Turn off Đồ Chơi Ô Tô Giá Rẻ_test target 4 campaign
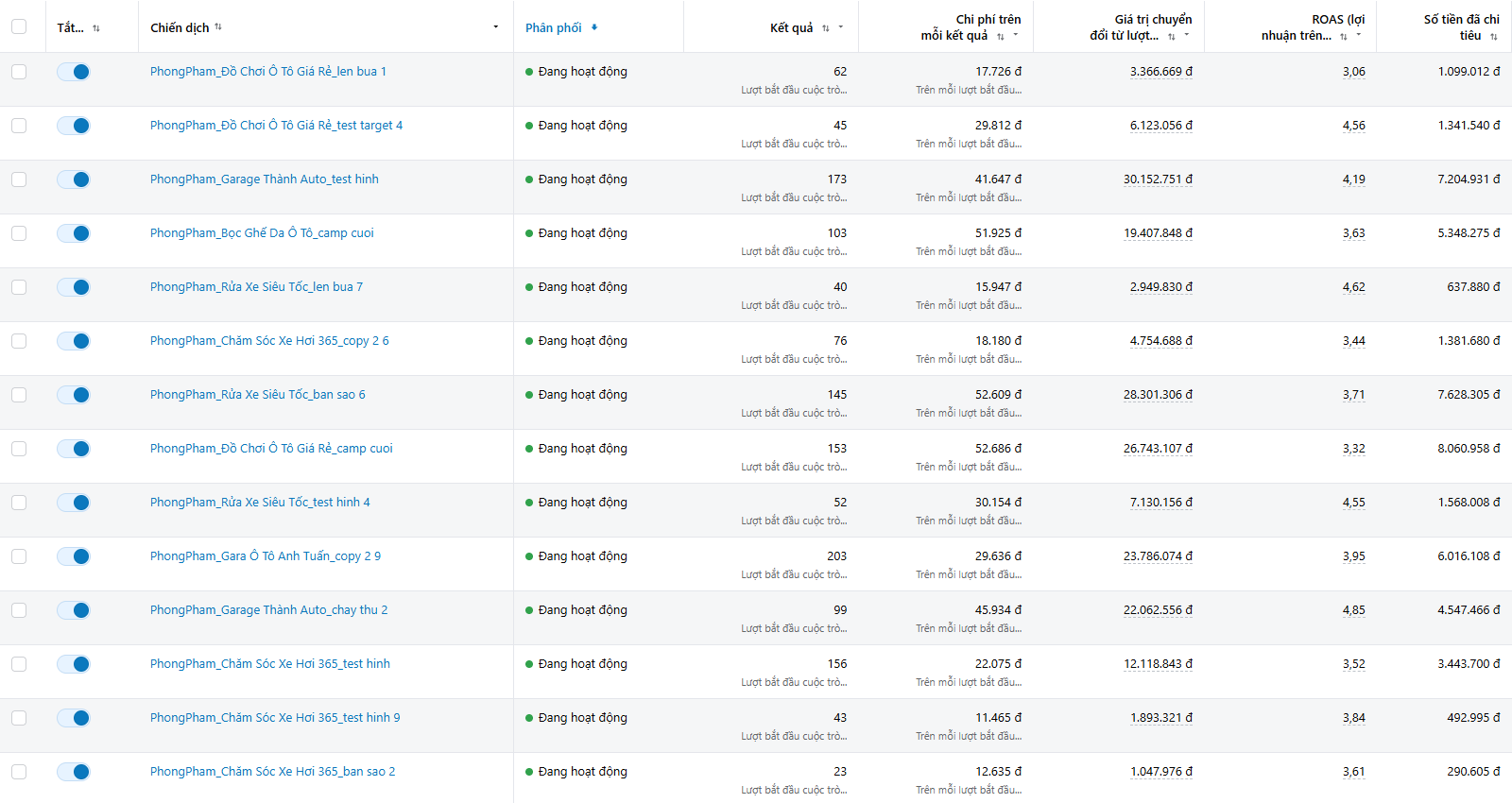Screen dimensions: 1512x803 (74, 126)
